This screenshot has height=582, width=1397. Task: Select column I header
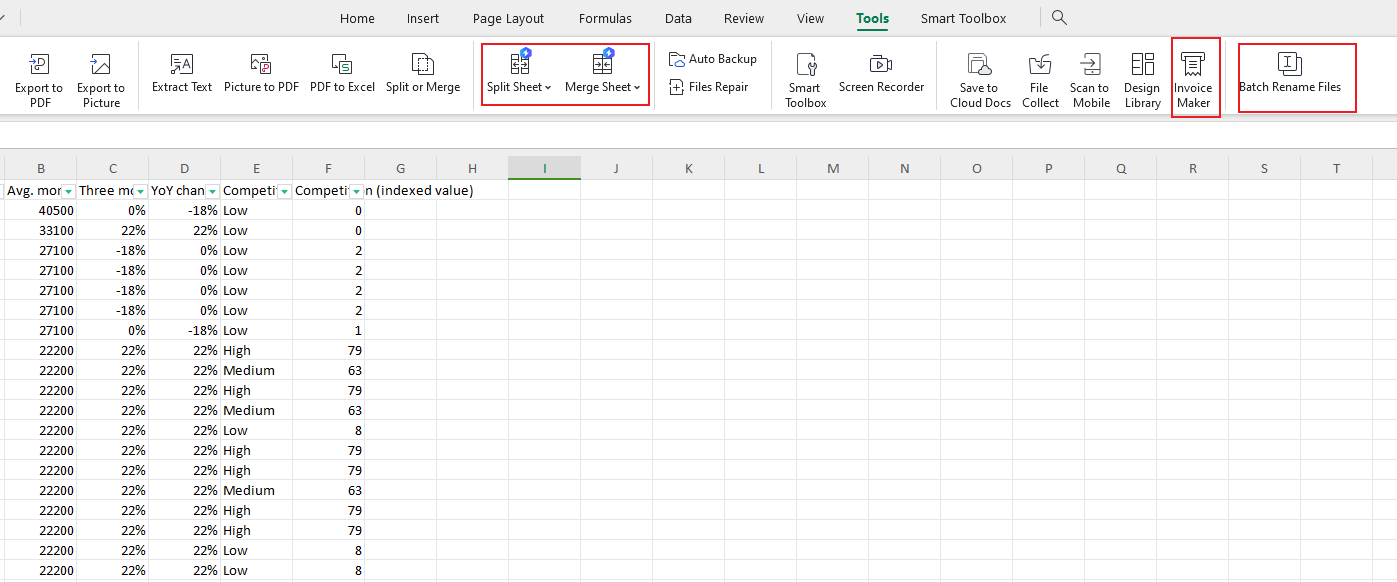coord(544,169)
